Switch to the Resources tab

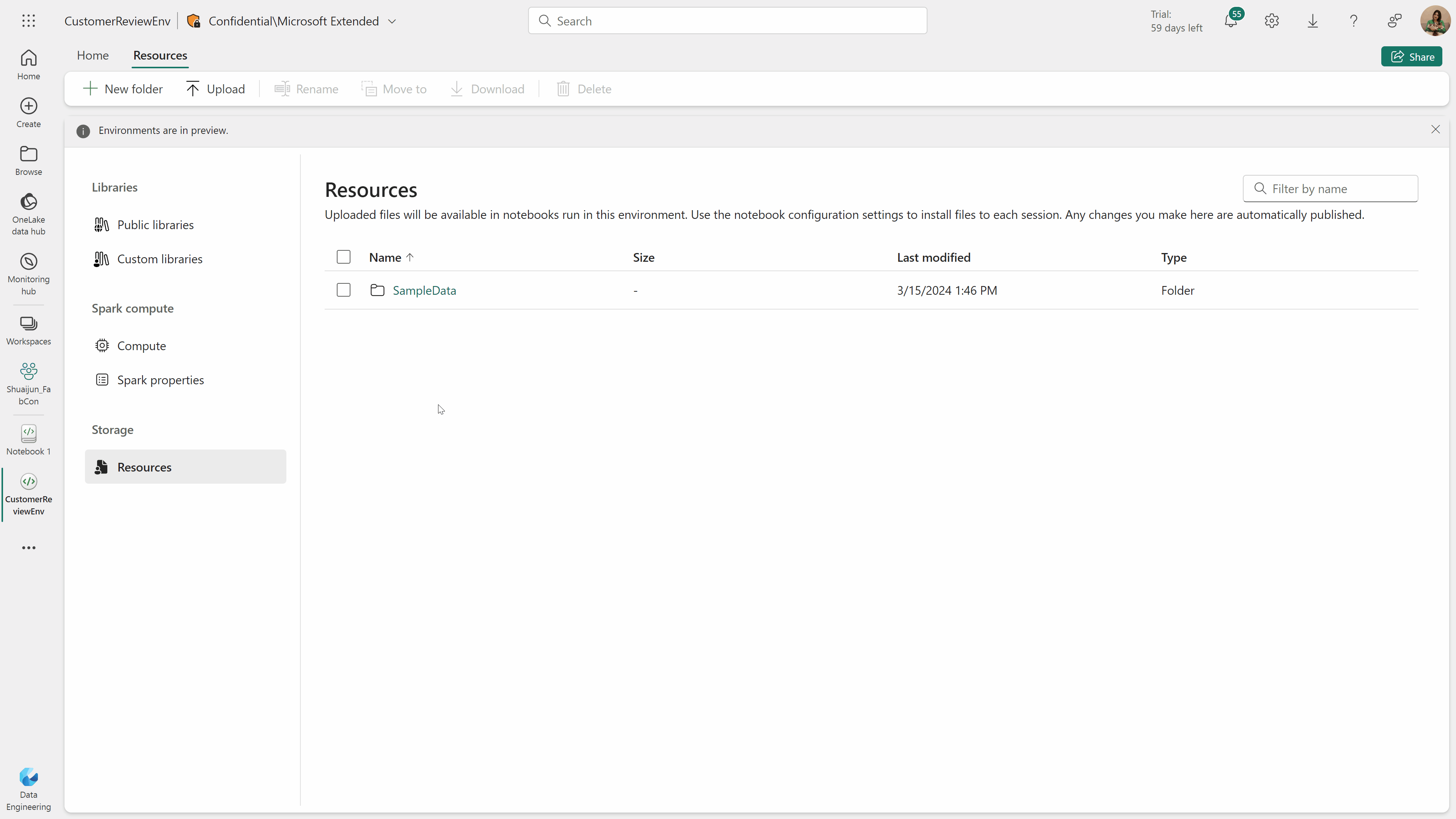pos(160,55)
